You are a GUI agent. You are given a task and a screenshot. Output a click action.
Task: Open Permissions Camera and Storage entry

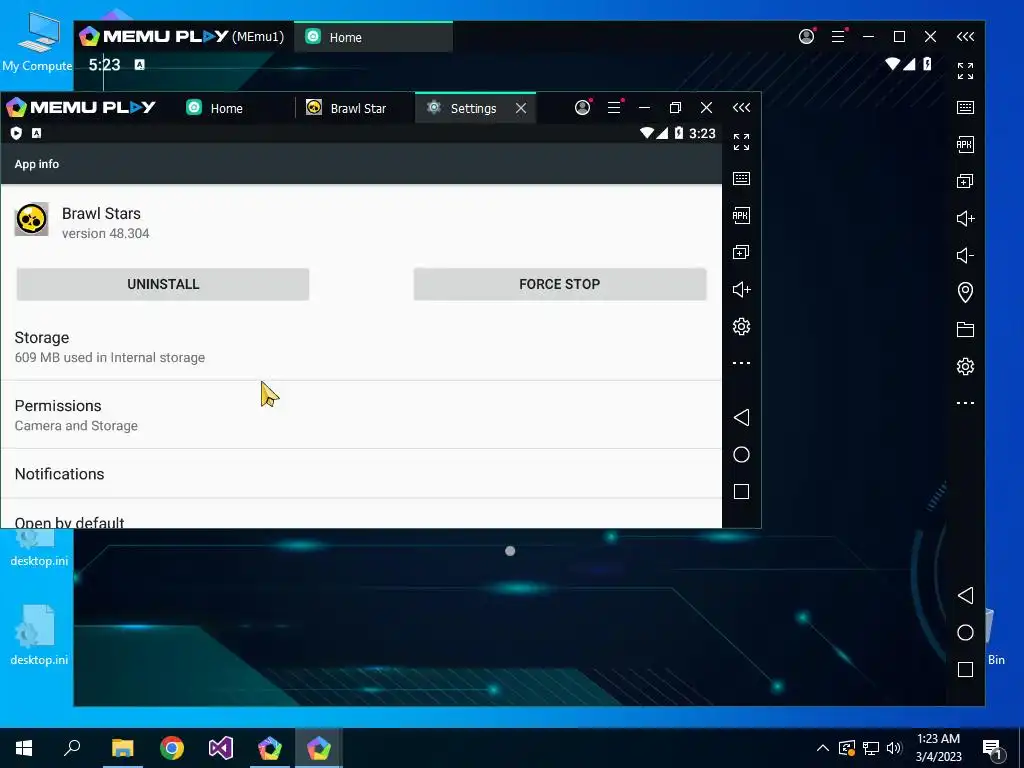point(361,415)
